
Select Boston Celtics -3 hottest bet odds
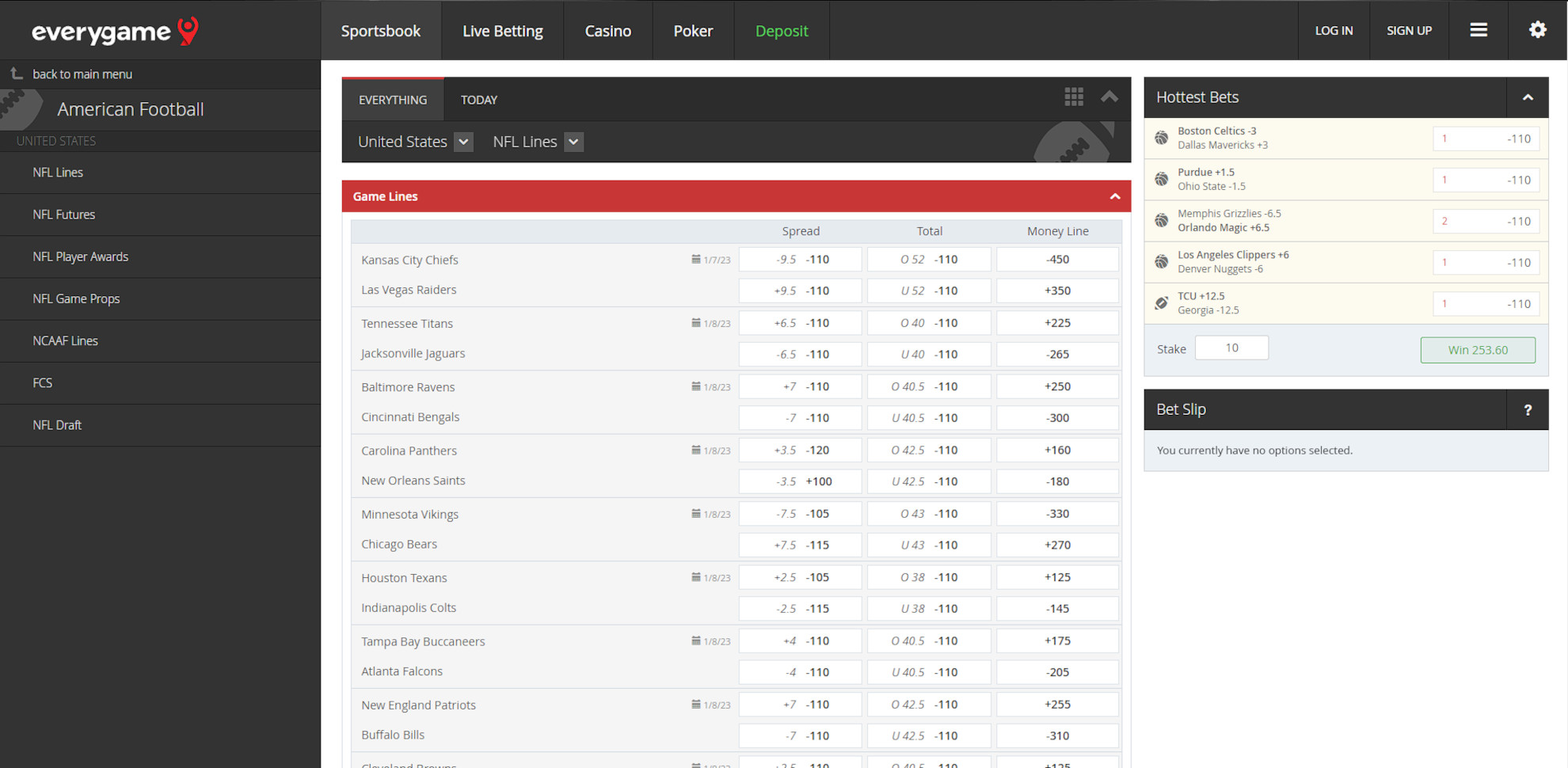[x=1486, y=139]
